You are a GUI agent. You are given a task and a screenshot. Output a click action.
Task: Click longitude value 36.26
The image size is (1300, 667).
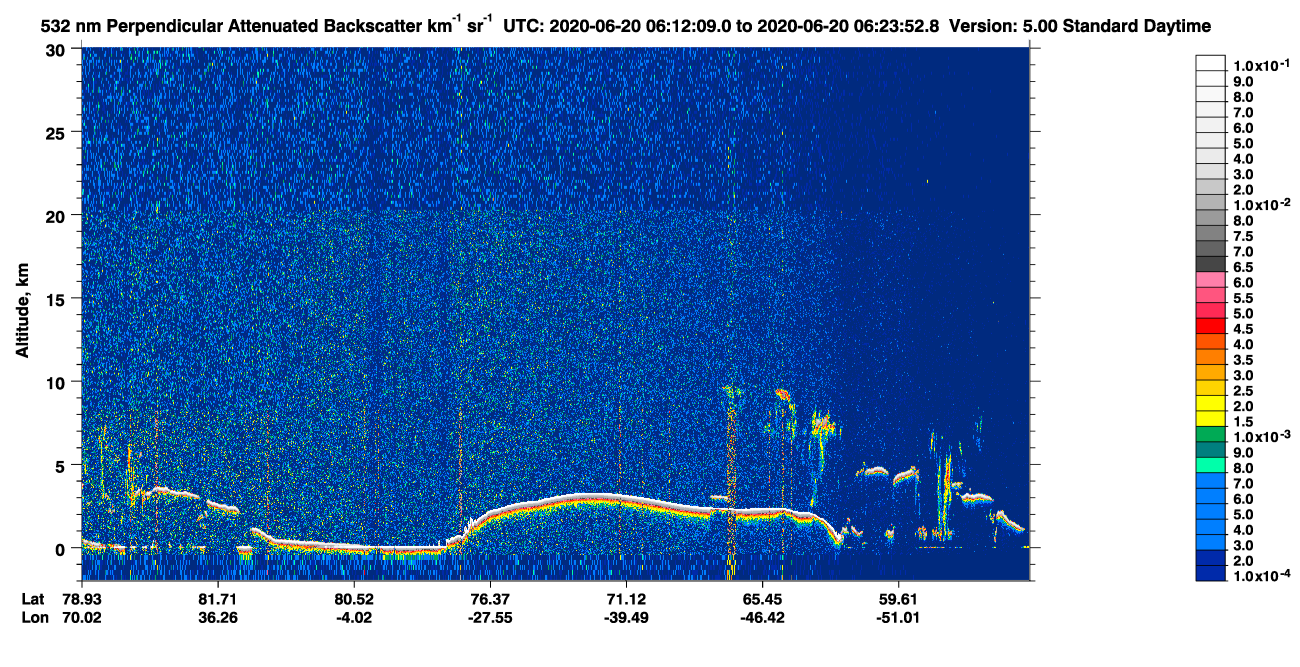[x=217, y=618]
